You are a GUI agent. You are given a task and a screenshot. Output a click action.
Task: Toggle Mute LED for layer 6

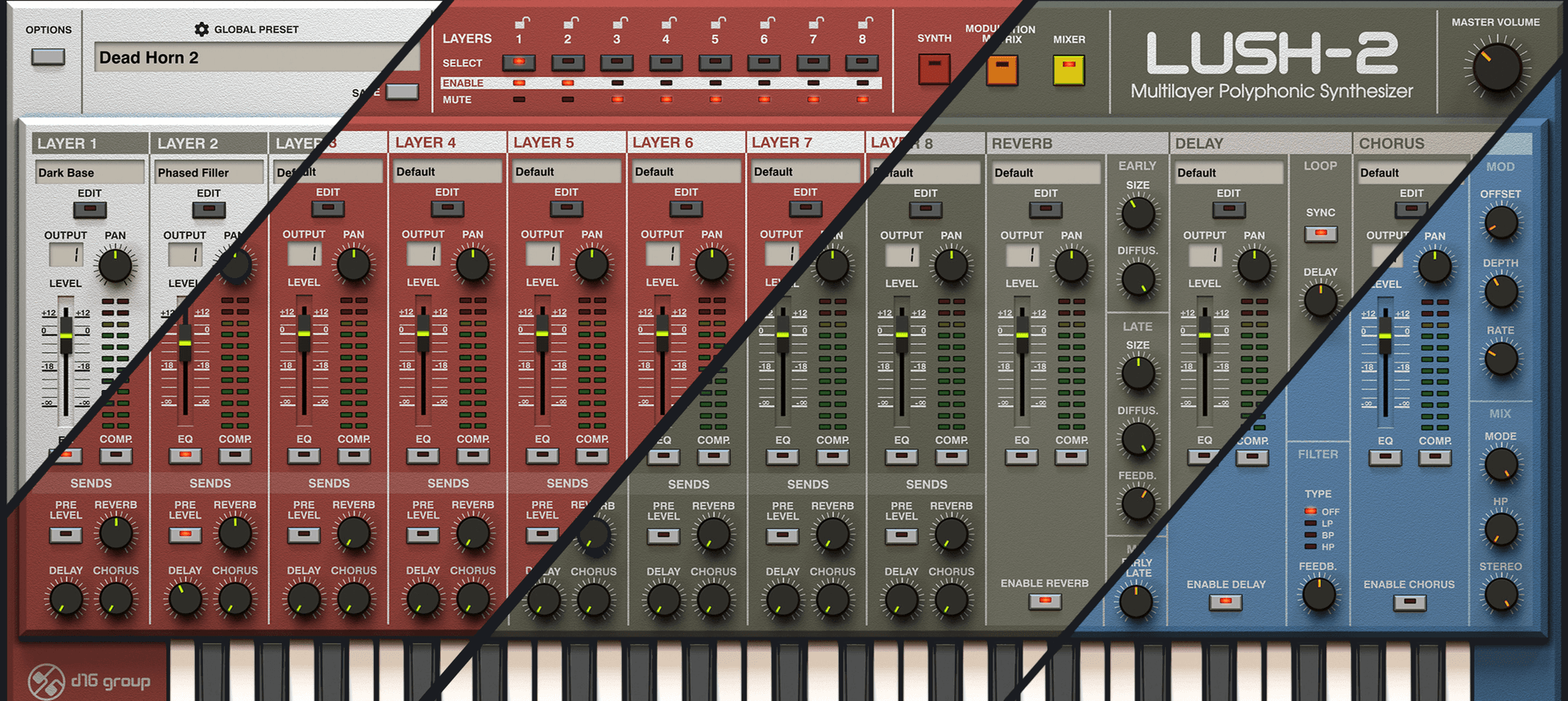pyautogui.click(x=764, y=99)
